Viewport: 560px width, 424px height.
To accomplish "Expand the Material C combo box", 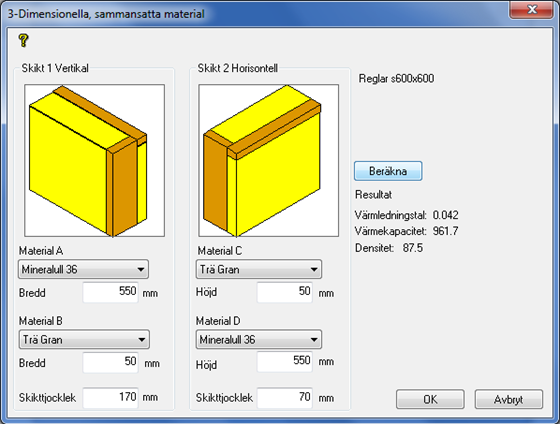I will (259, 269).
